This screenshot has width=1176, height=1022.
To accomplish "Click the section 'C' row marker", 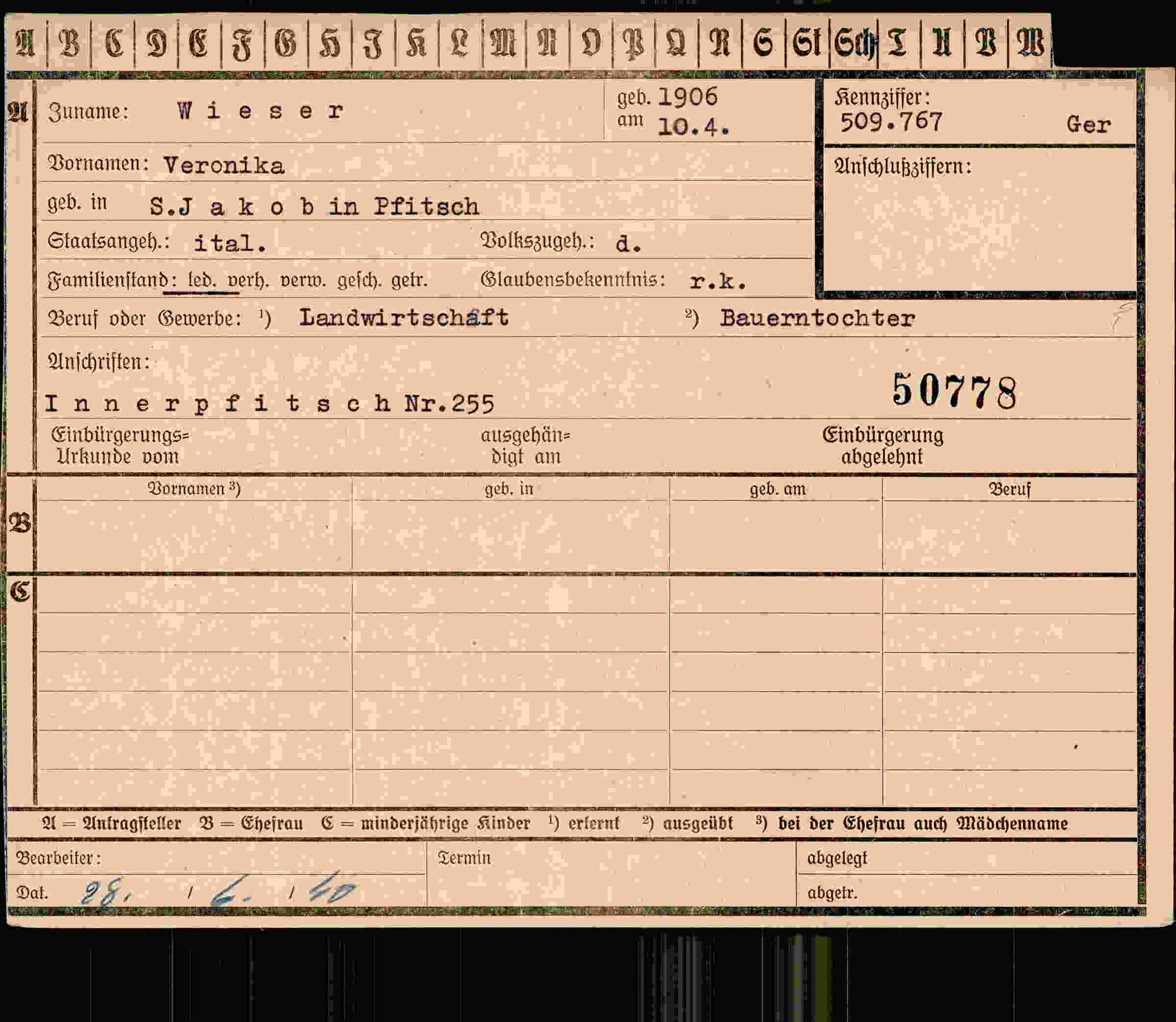I will [x=20, y=592].
